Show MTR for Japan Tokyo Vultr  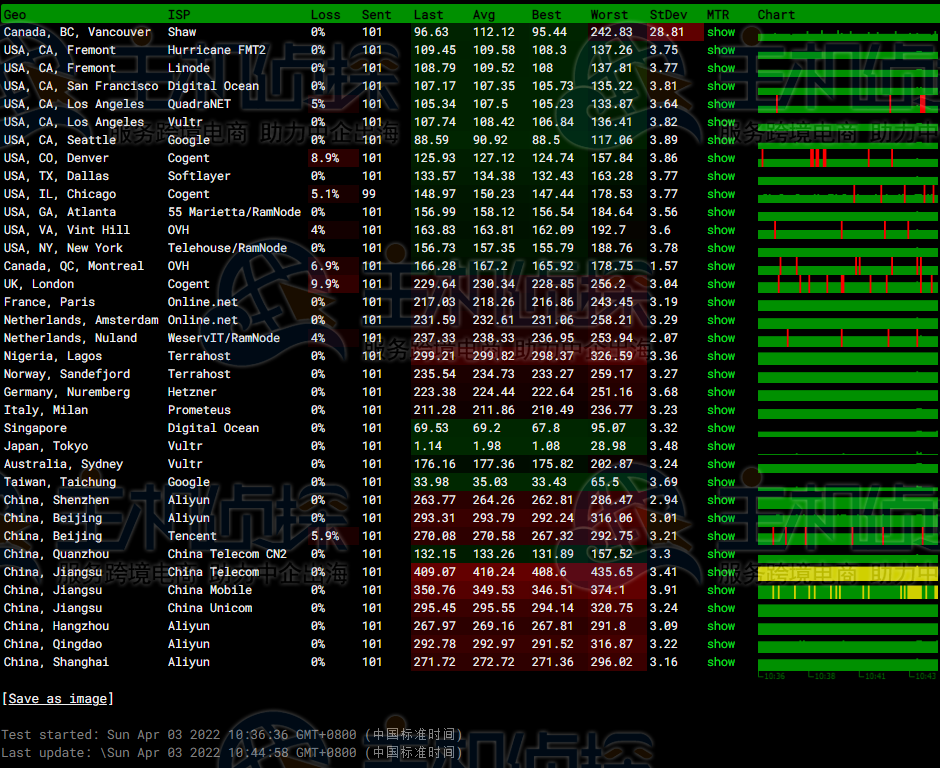pyautogui.click(x=720, y=446)
